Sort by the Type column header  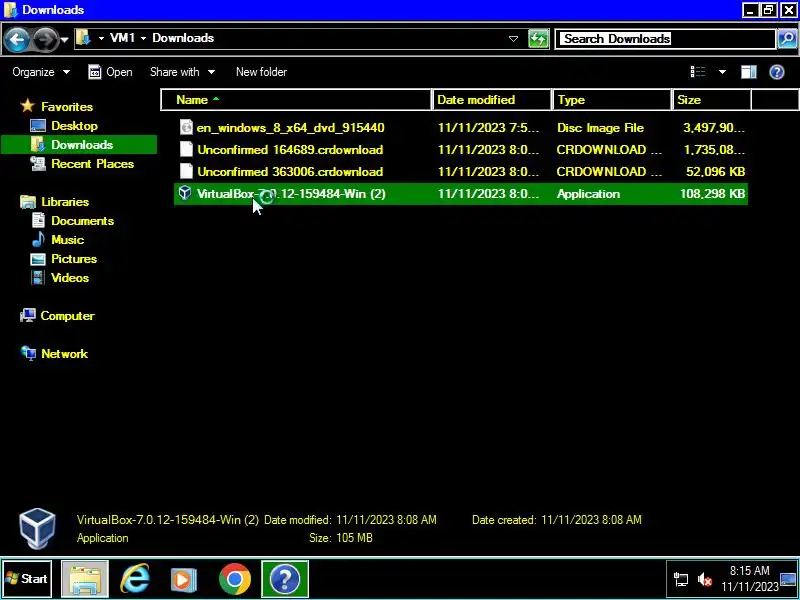pyautogui.click(x=612, y=99)
